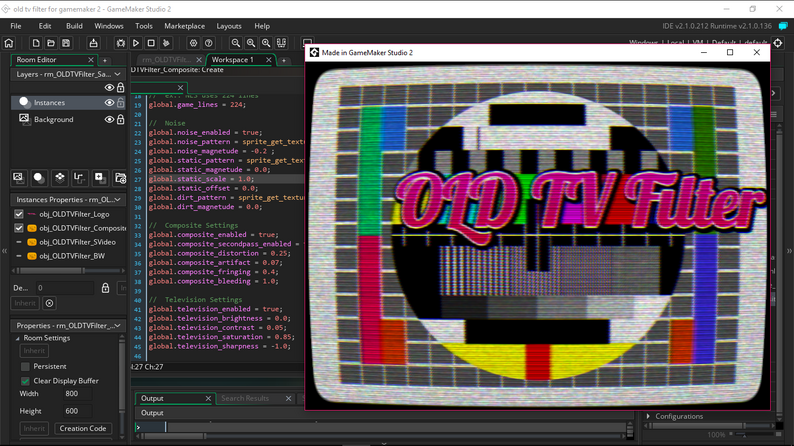Collapse right dock with double chevron
Screen dimensions: 794x446
(789, 251)
